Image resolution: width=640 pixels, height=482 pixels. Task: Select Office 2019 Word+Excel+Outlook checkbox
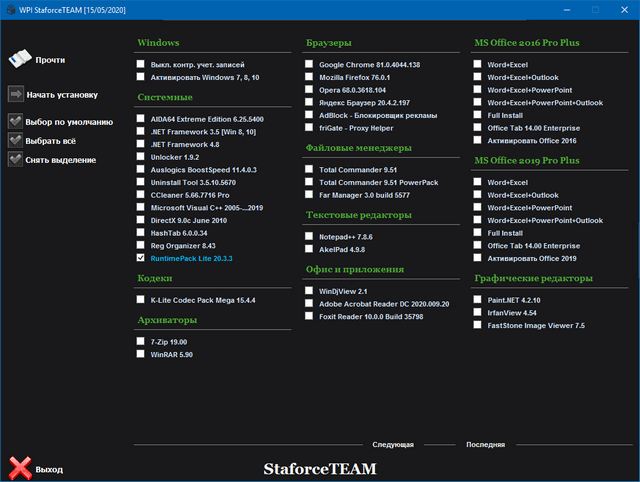477,194
